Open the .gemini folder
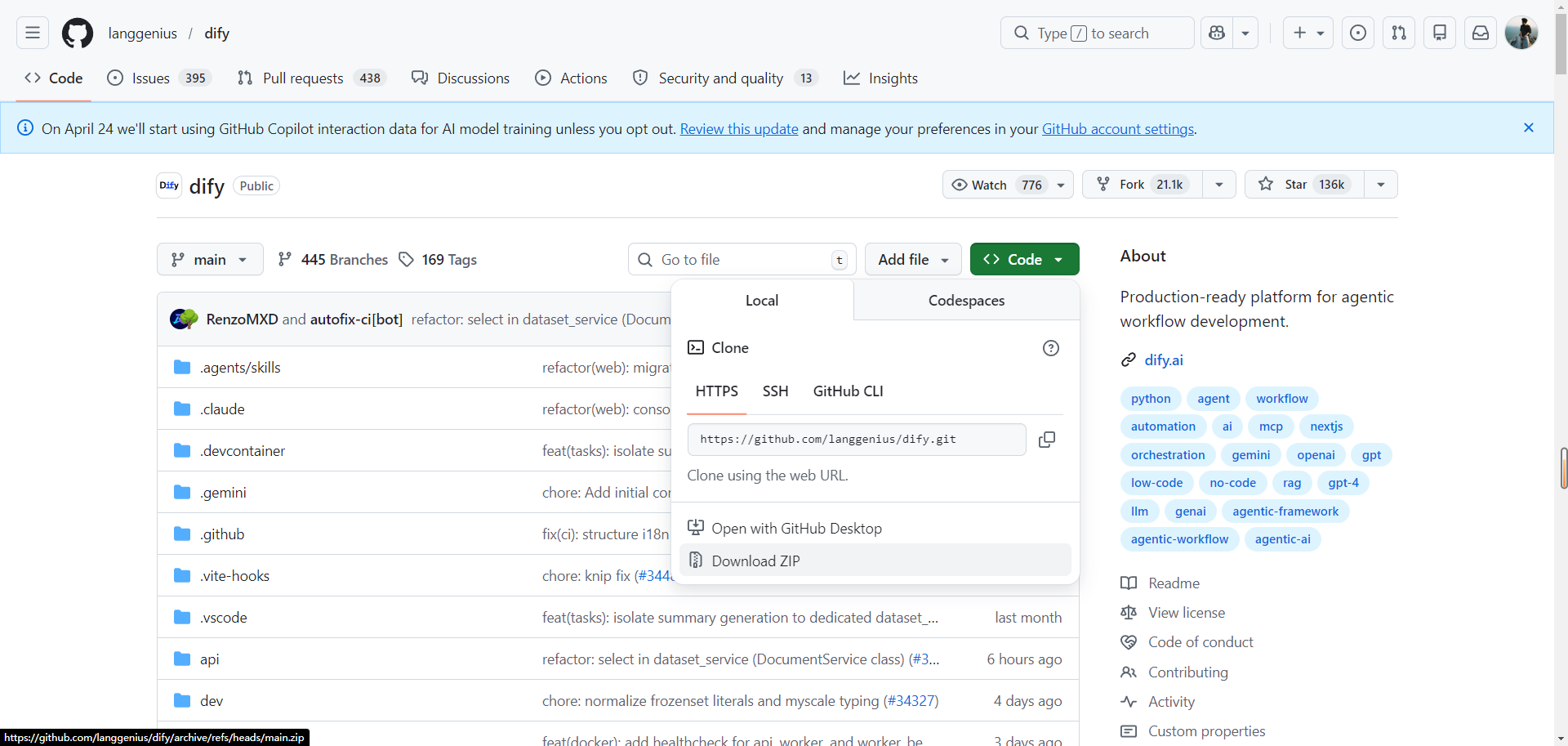 223,493
